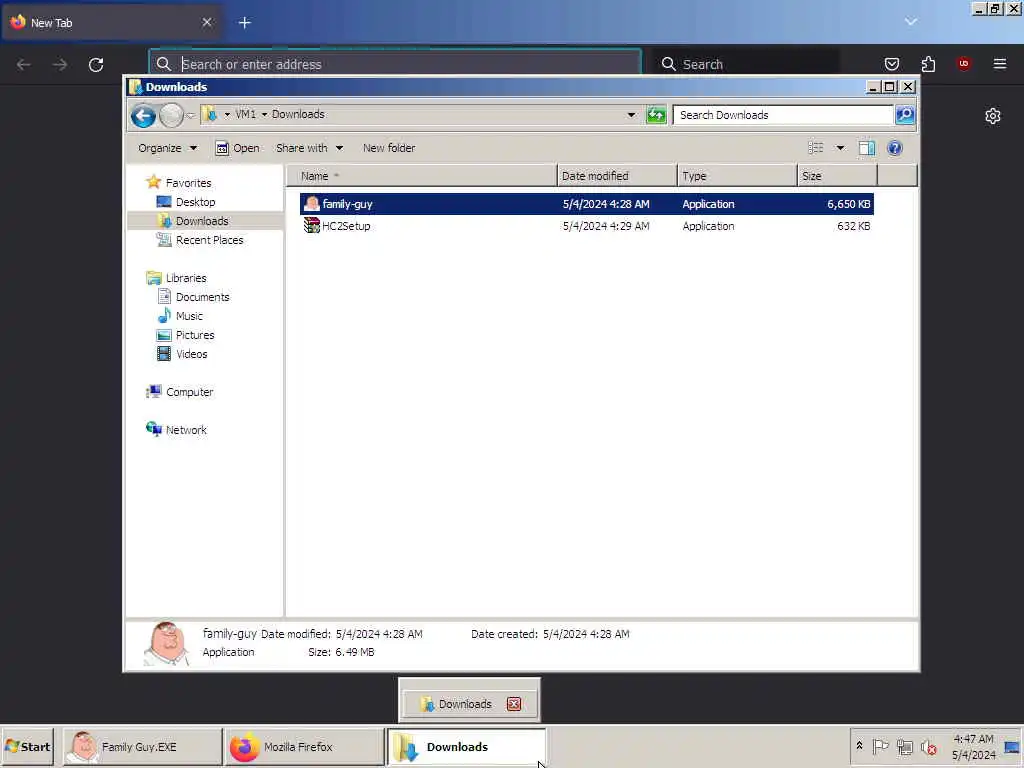Click the Firefox forward arrow
Image resolution: width=1024 pixels, height=768 pixels.
click(60, 65)
